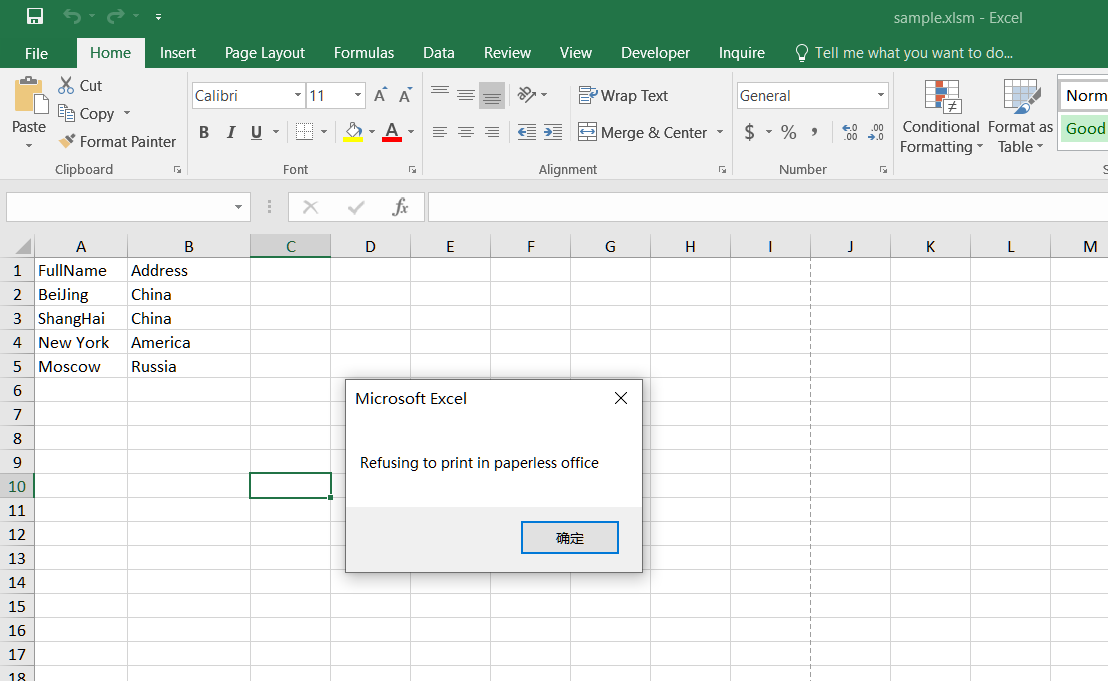The height and width of the screenshot is (681, 1108).
Task: Expand the General number format dropdown
Action: coord(880,96)
